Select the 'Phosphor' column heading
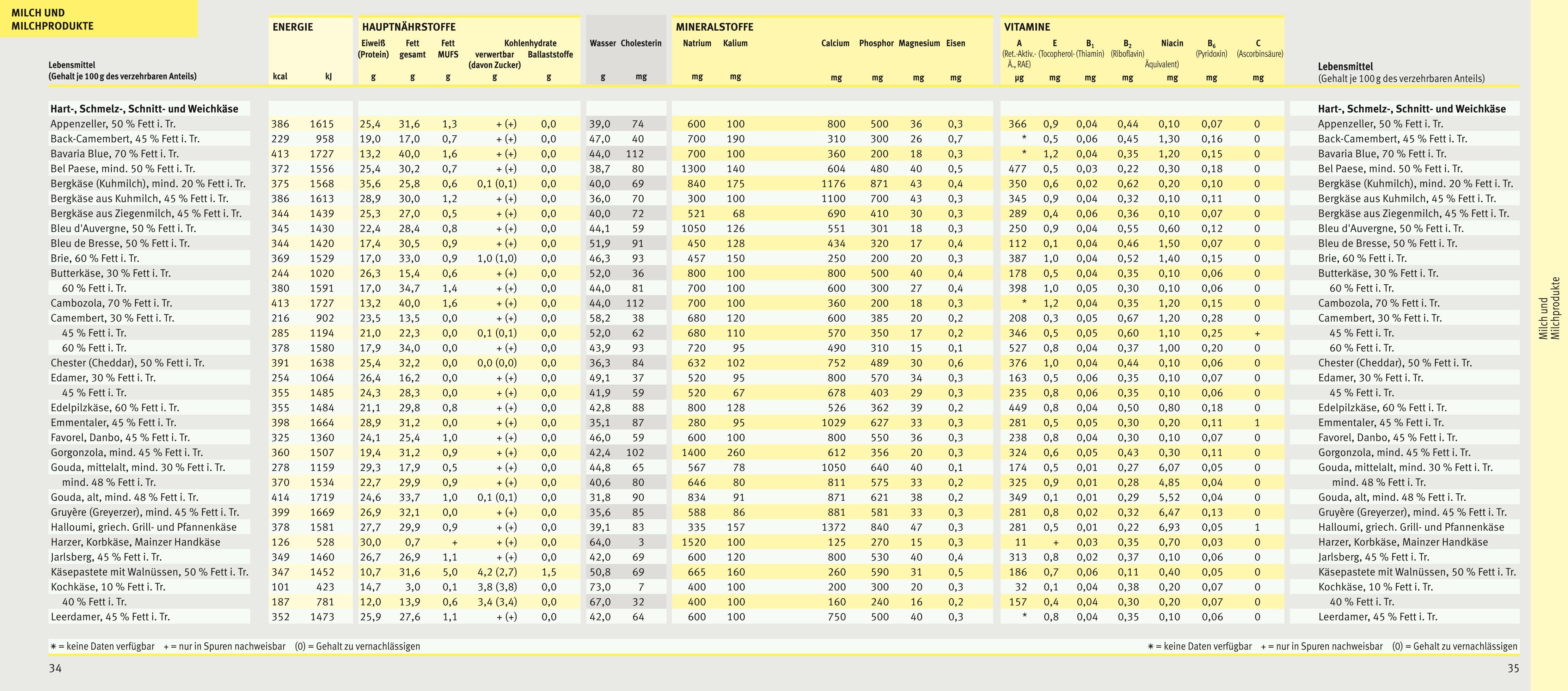 coord(877,43)
